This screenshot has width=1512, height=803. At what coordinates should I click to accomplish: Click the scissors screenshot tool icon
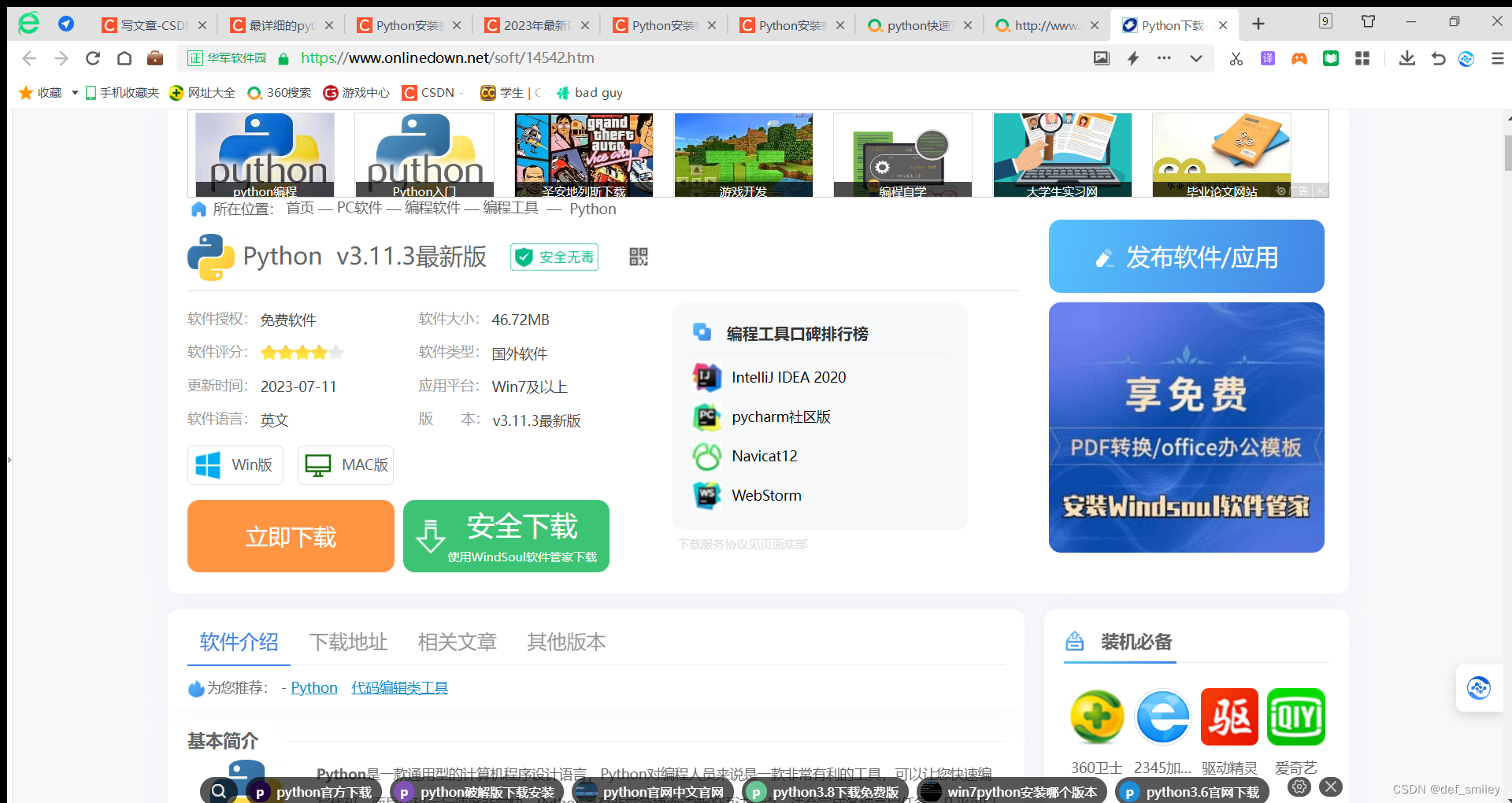(x=1236, y=58)
